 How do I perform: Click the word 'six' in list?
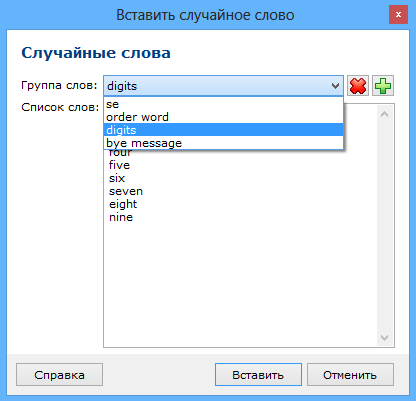click(x=117, y=178)
